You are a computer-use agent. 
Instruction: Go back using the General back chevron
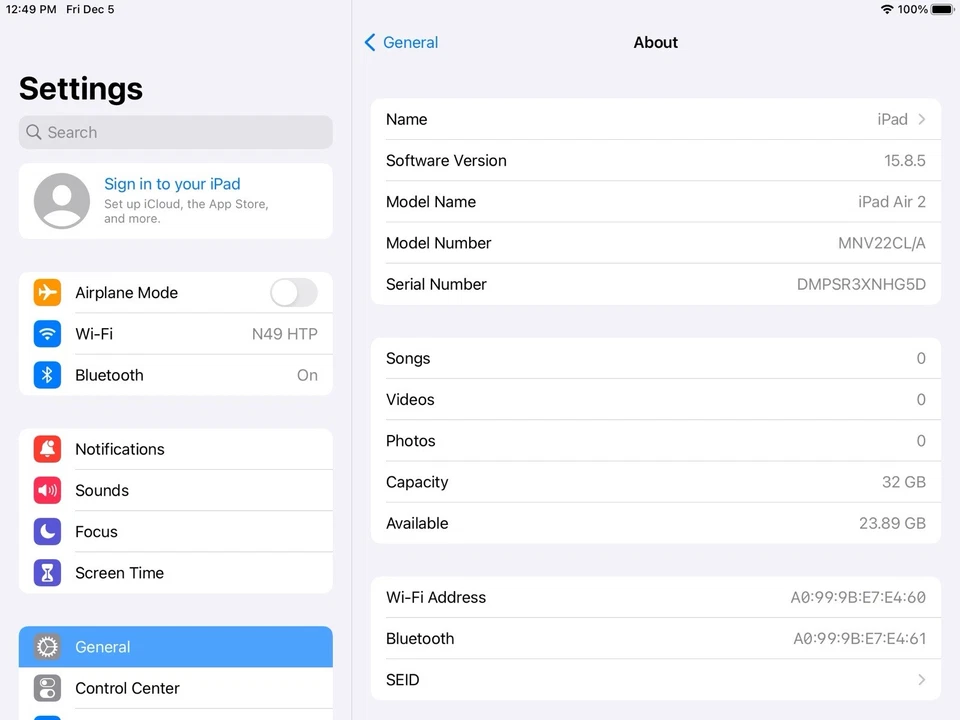click(371, 42)
